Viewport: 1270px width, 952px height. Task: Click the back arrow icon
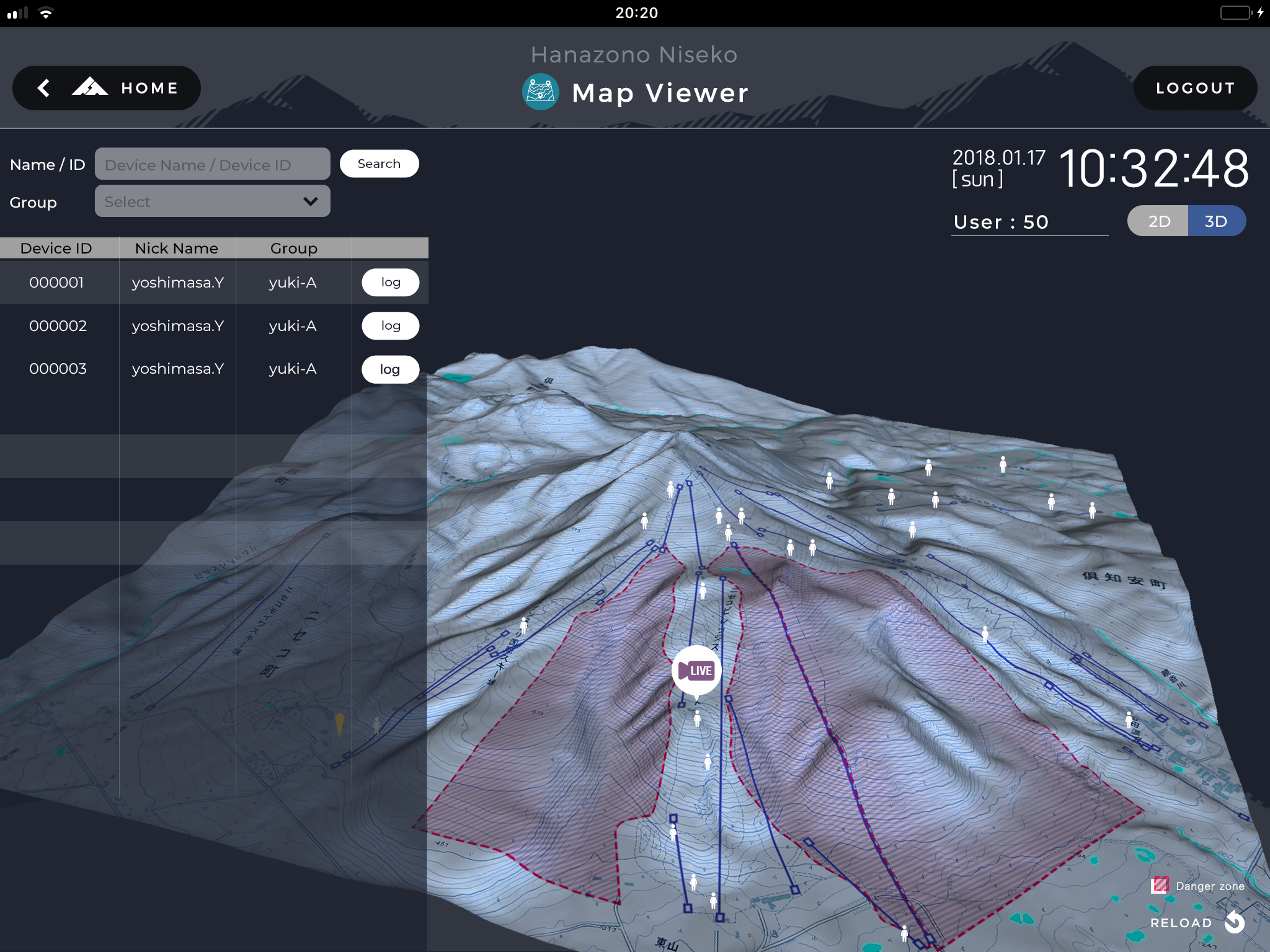41,87
